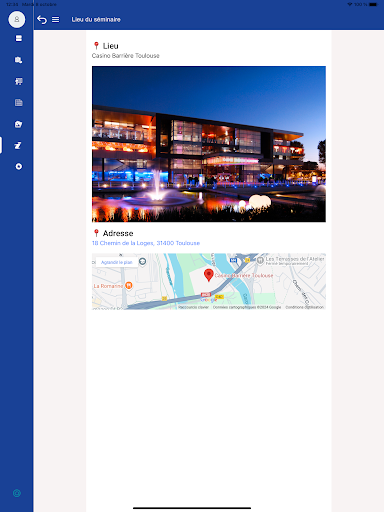Open the address link 18 Chemin de la Loge
The image size is (384, 512).
coord(146,243)
